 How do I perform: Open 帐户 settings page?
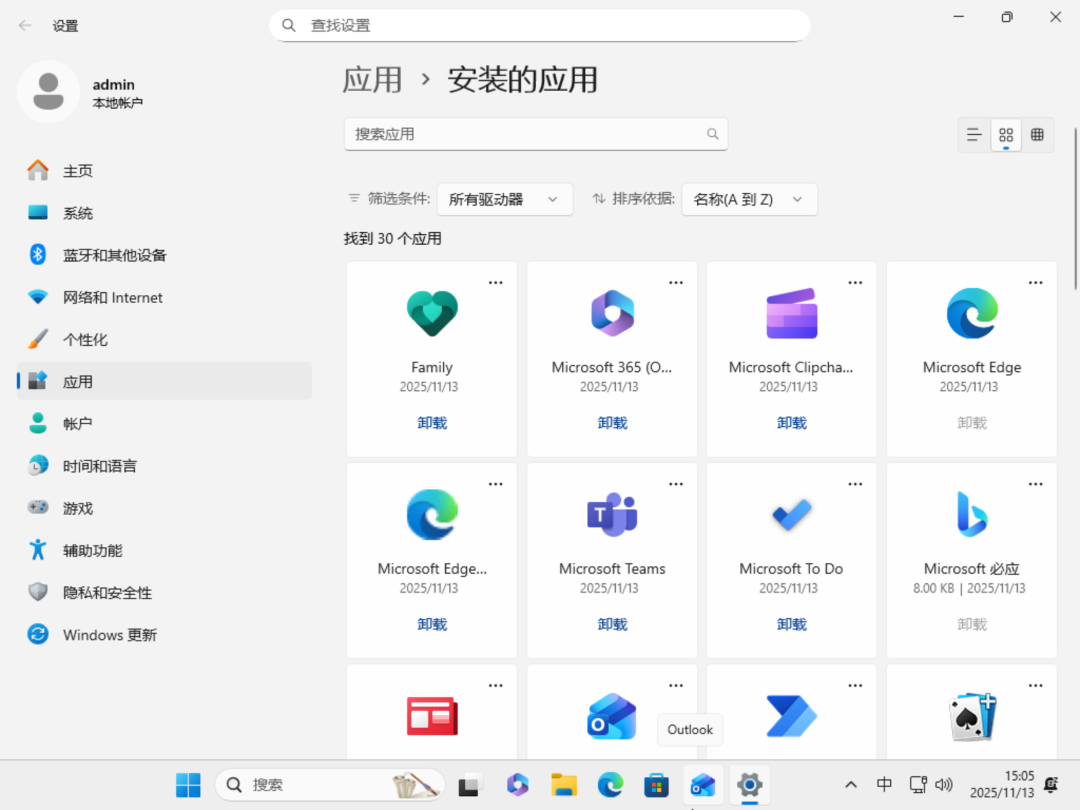click(165, 424)
